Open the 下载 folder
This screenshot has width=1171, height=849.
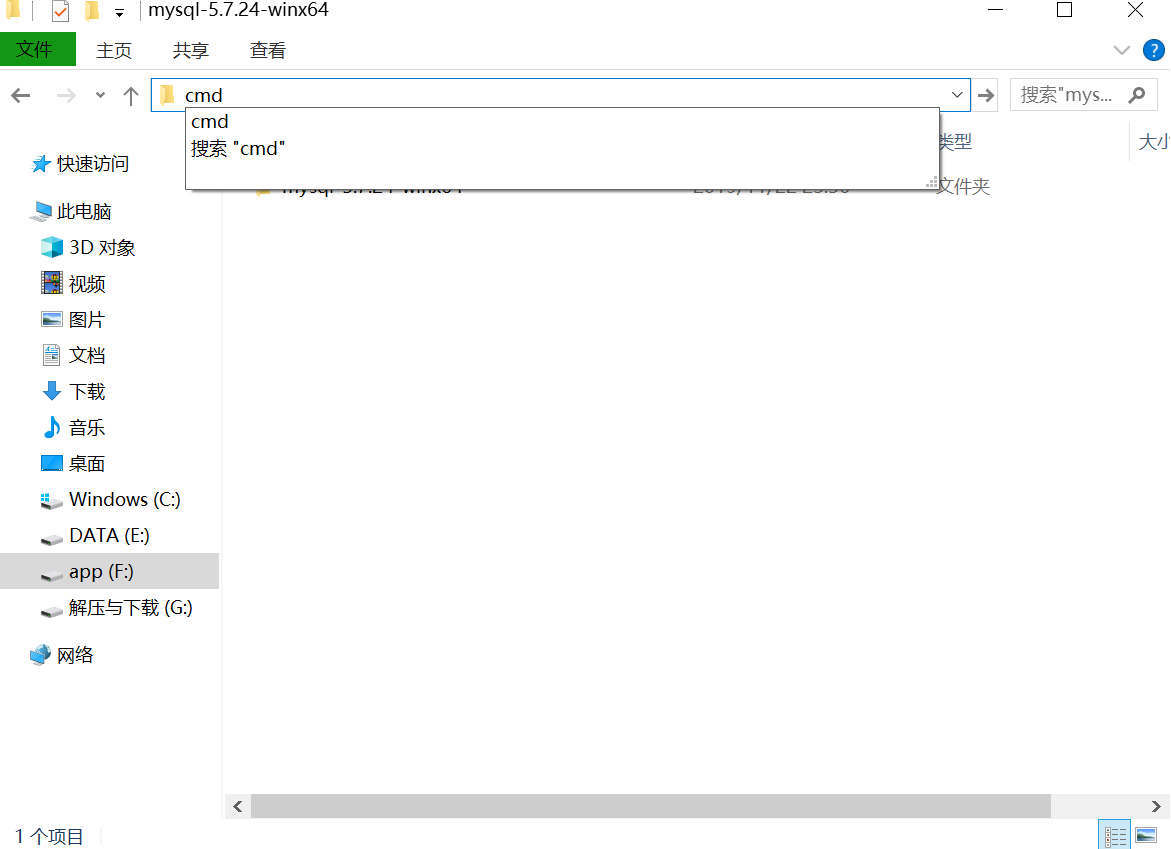87,391
